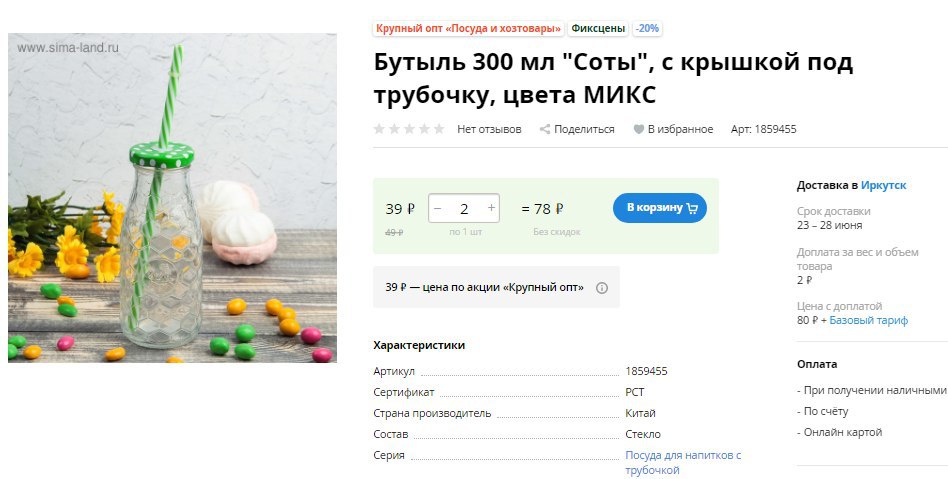Open the bottle product photo
The width and height of the screenshot is (948, 479).
[x=172, y=198]
